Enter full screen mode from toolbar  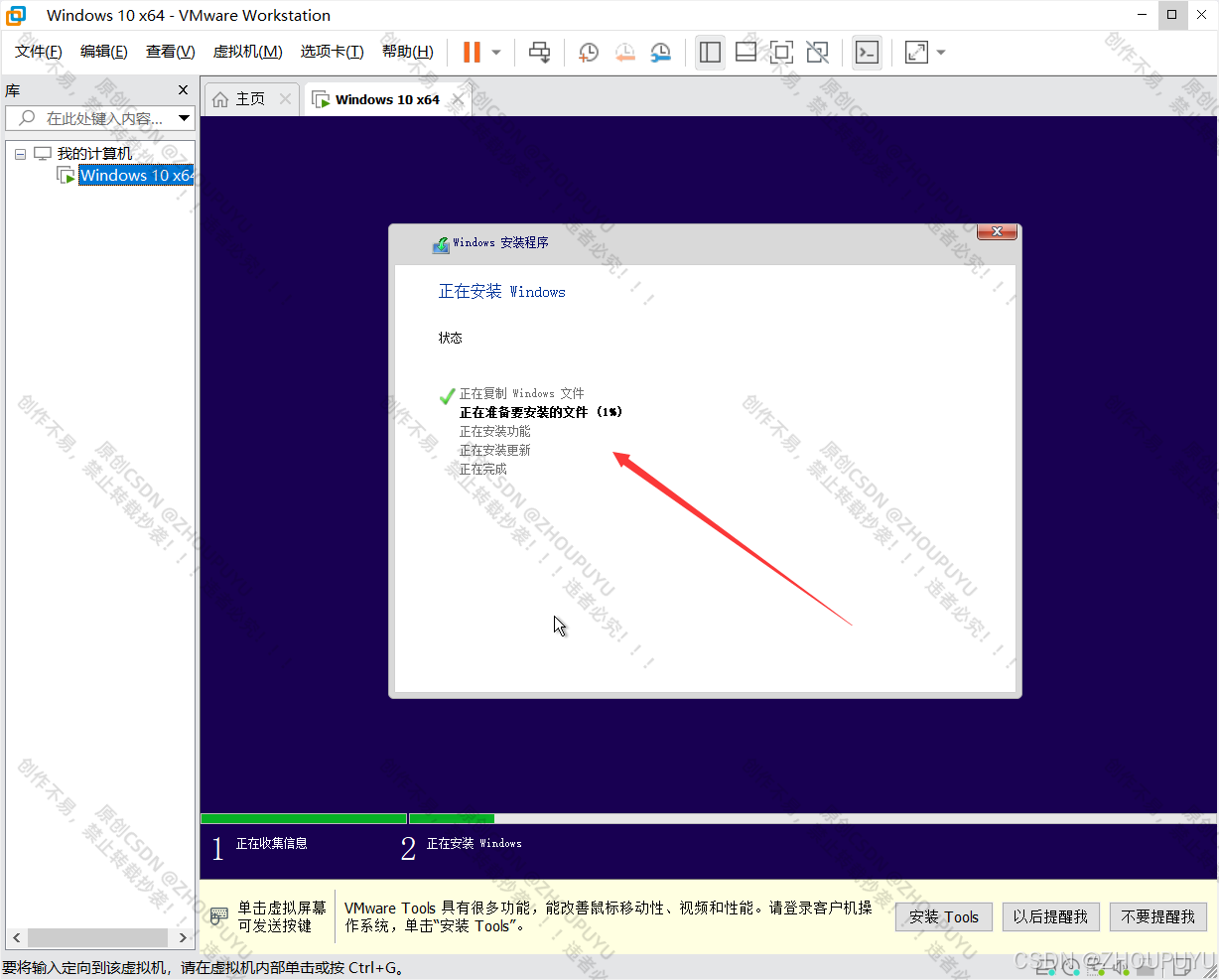pyautogui.click(x=781, y=53)
